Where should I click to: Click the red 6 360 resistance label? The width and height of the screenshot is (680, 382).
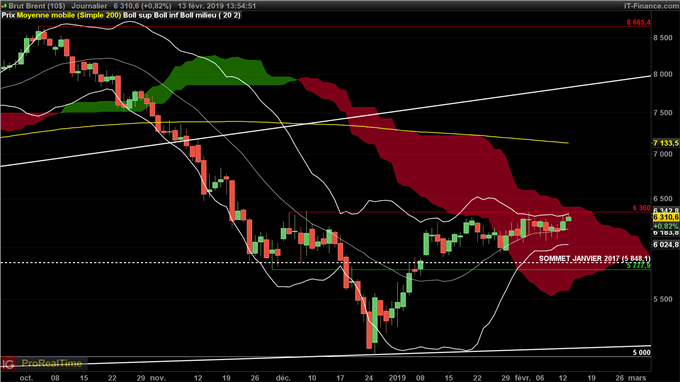(641, 208)
